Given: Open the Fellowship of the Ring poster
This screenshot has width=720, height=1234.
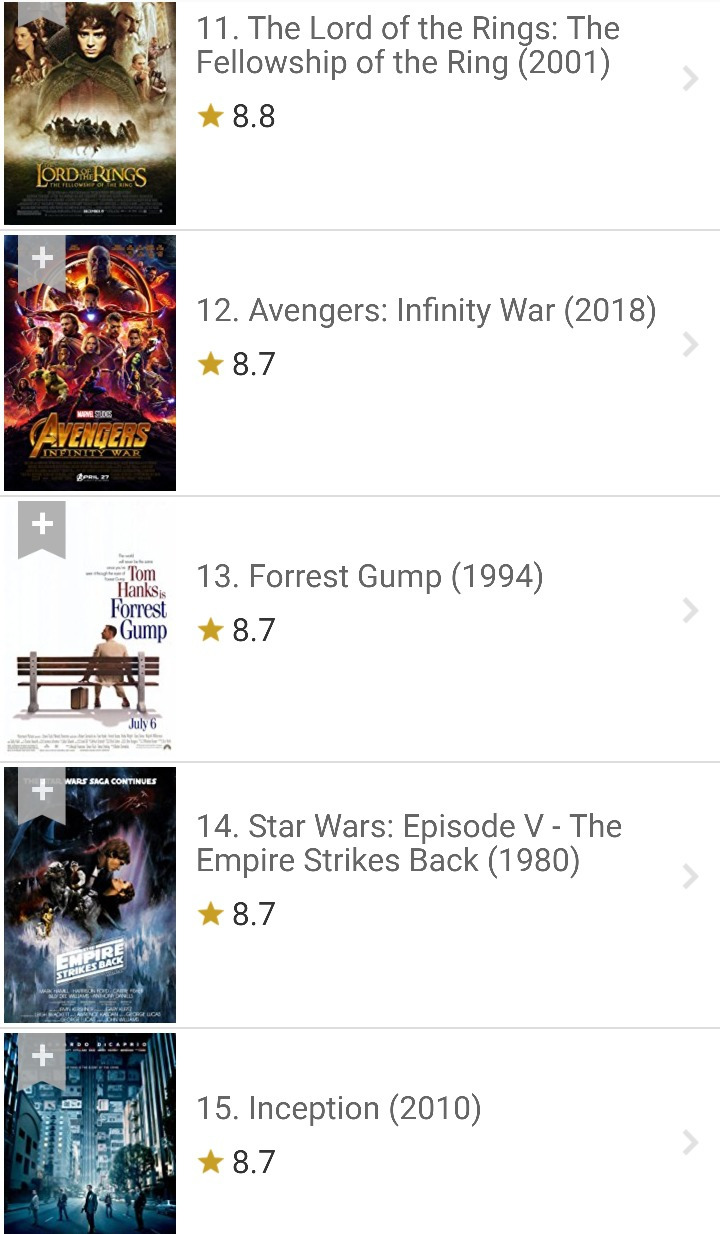Looking at the screenshot, I should (x=90, y=113).
